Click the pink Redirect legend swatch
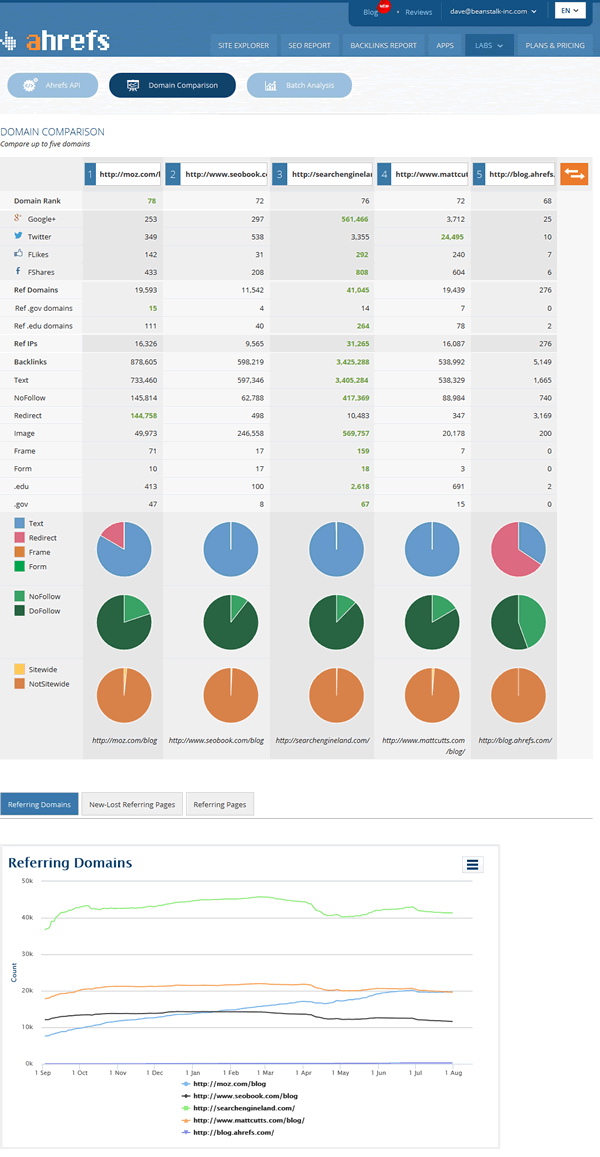 20,538
